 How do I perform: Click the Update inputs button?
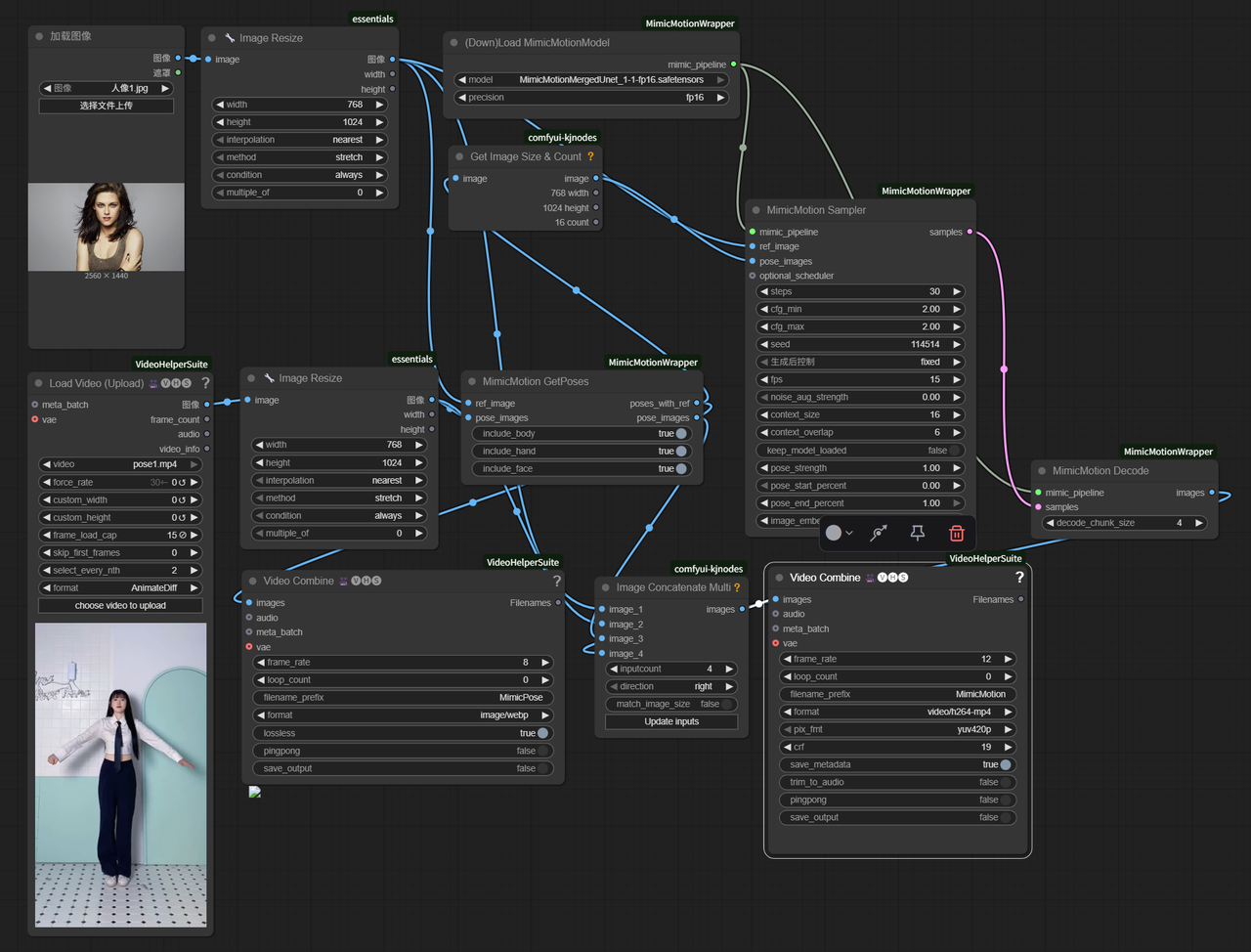click(x=670, y=721)
